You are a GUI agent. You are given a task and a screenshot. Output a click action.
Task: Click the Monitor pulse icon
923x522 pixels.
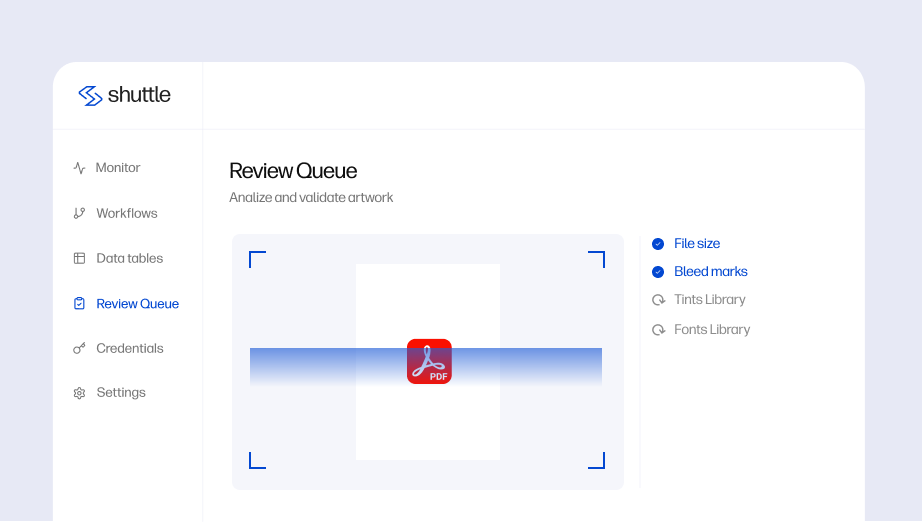click(x=79, y=168)
